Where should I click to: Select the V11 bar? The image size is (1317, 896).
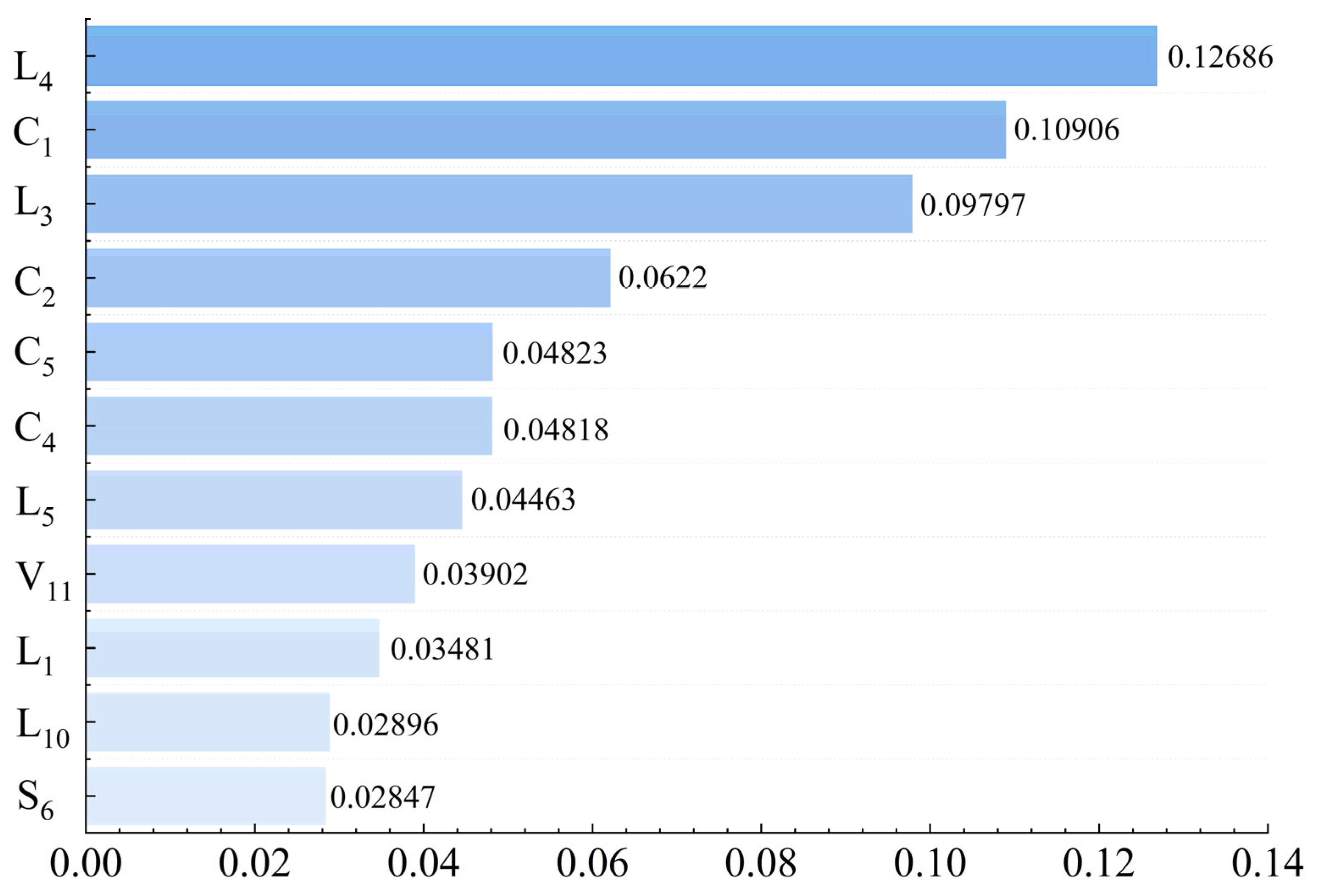pos(250,574)
